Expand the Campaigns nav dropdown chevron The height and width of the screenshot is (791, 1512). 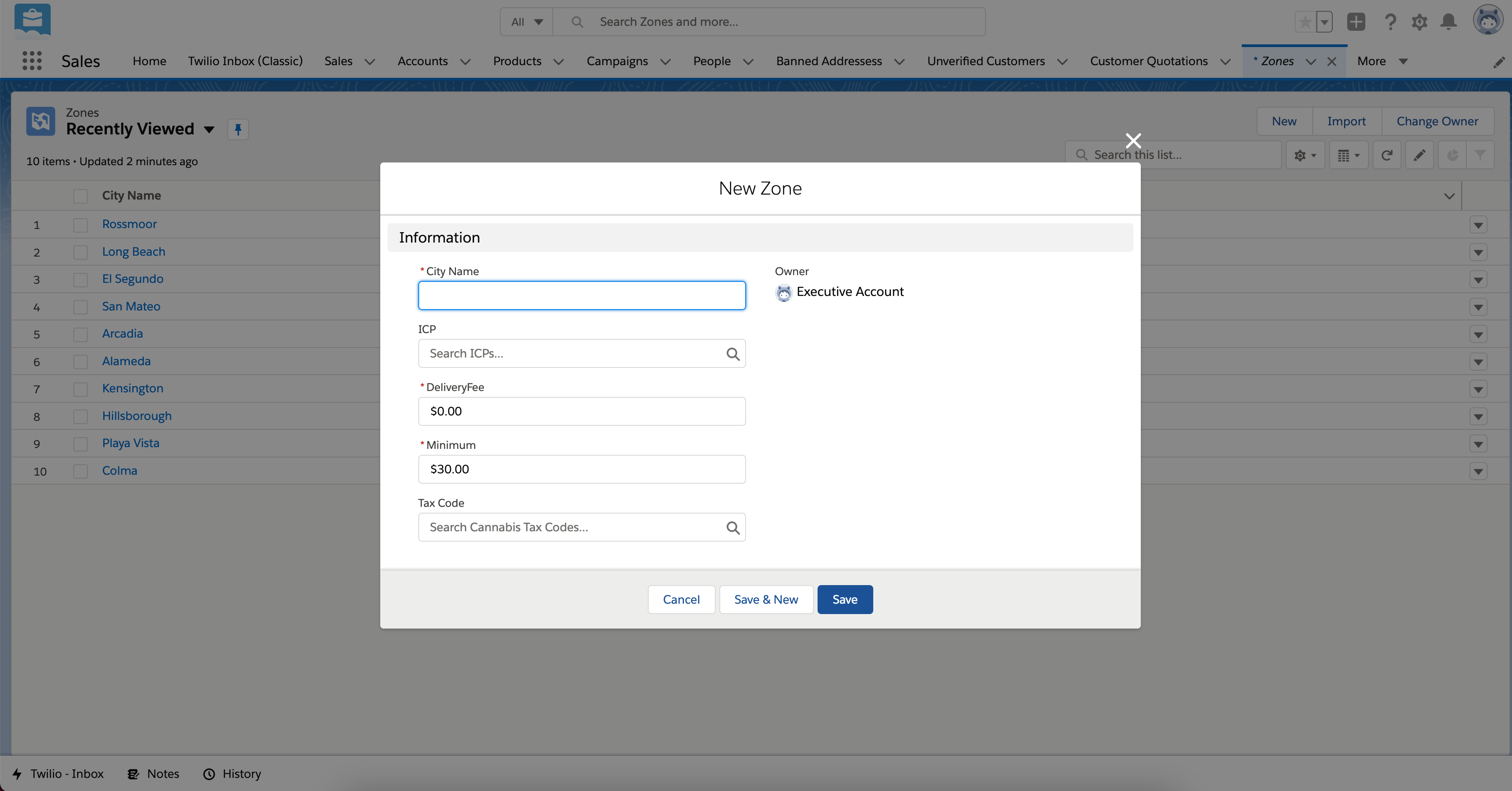click(665, 62)
